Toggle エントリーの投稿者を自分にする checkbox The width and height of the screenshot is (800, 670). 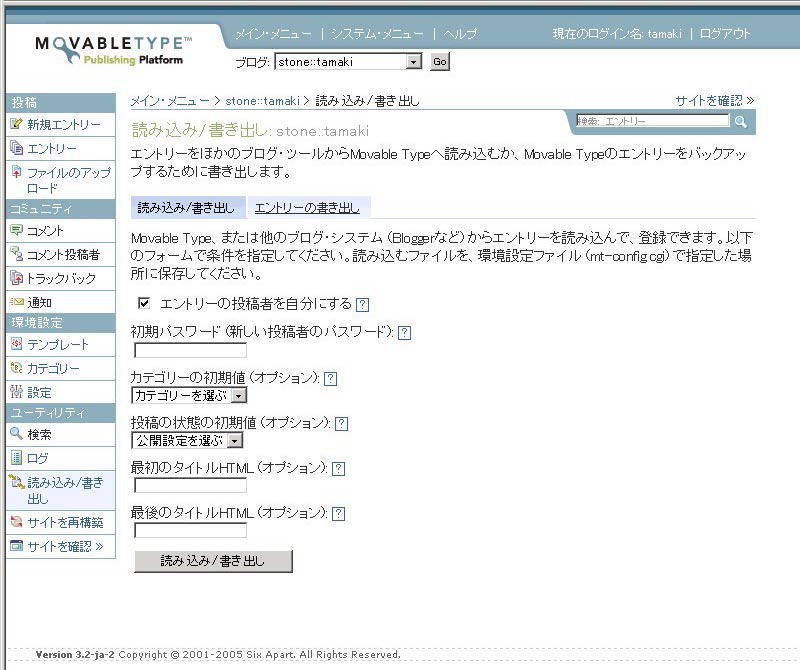tap(144, 303)
